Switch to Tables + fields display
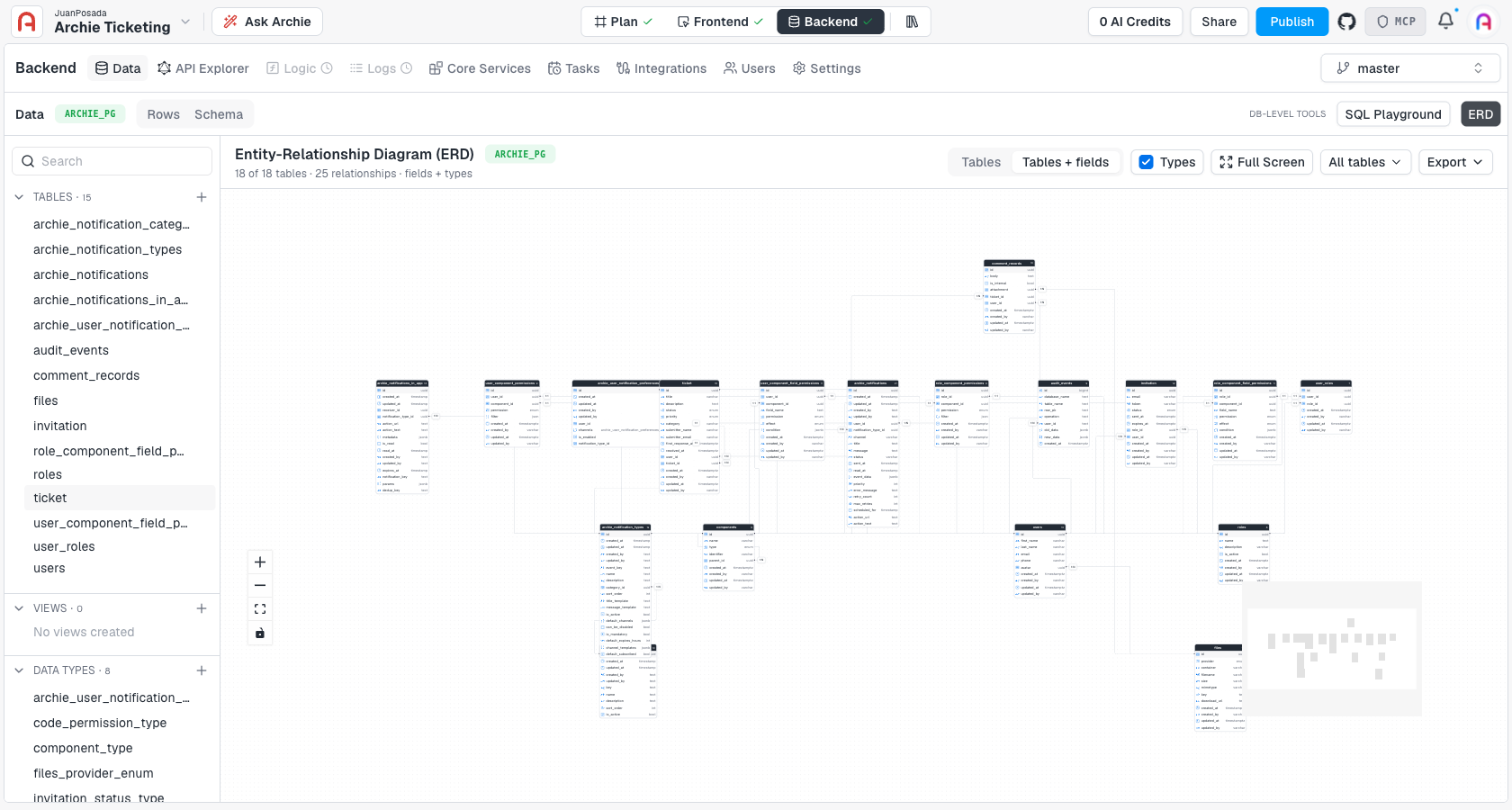 pos(1066,162)
